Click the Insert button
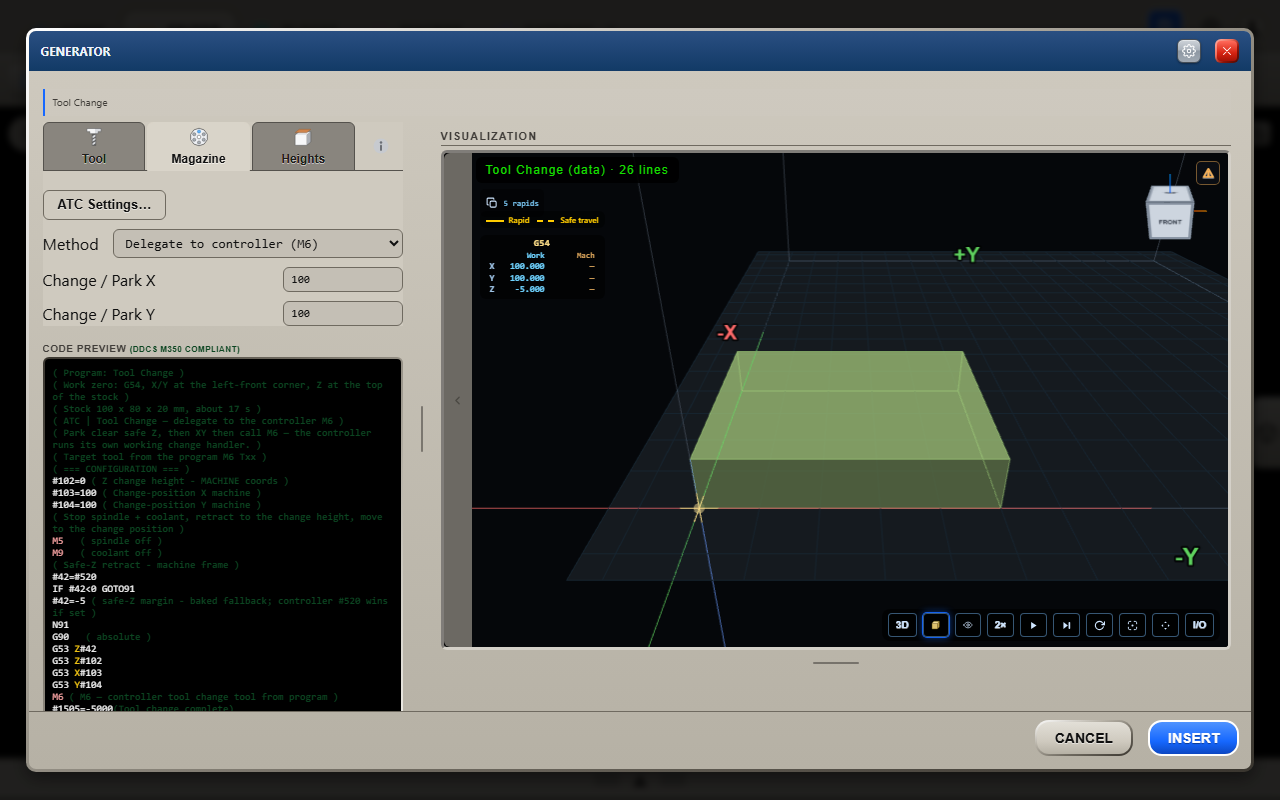The image size is (1280, 800). (x=1194, y=738)
